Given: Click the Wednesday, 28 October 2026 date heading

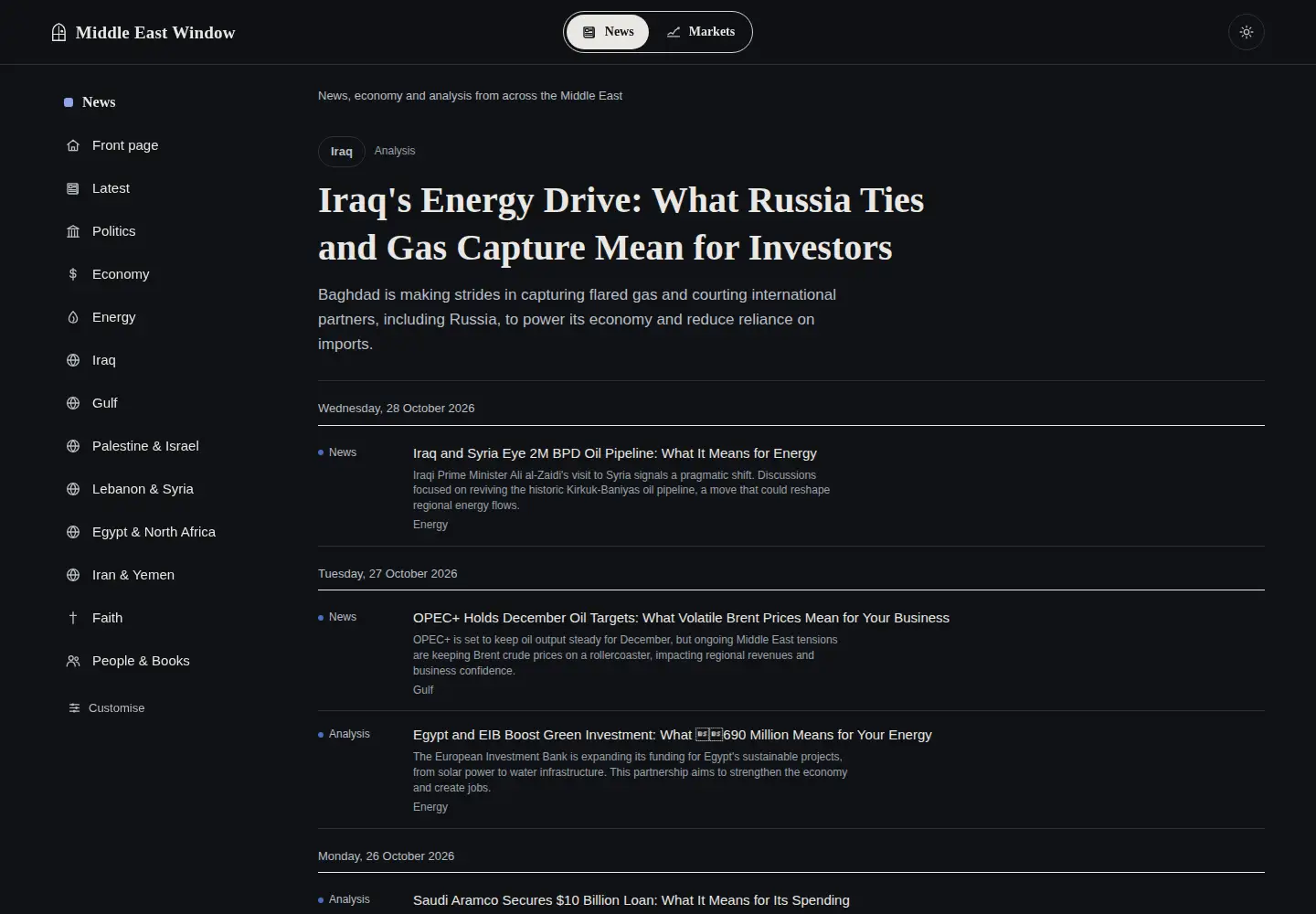Looking at the screenshot, I should tap(397, 409).
